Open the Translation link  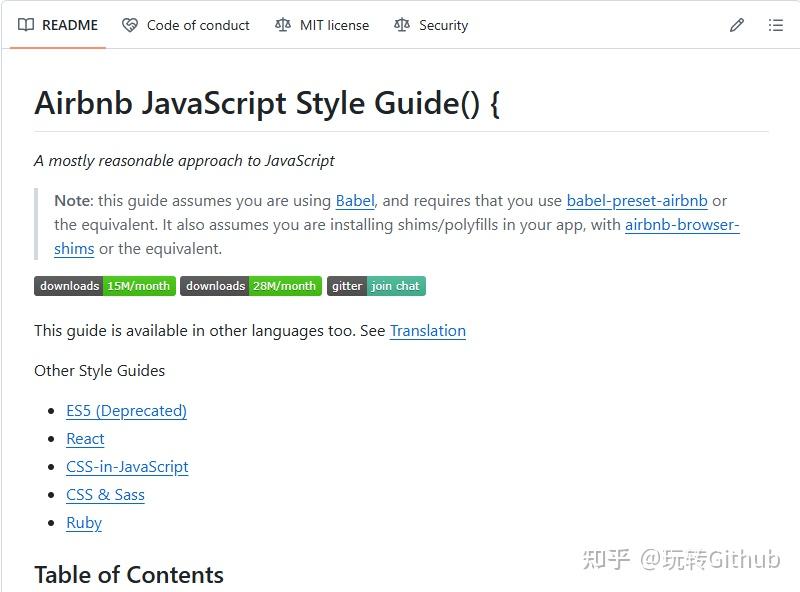click(x=428, y=331)
